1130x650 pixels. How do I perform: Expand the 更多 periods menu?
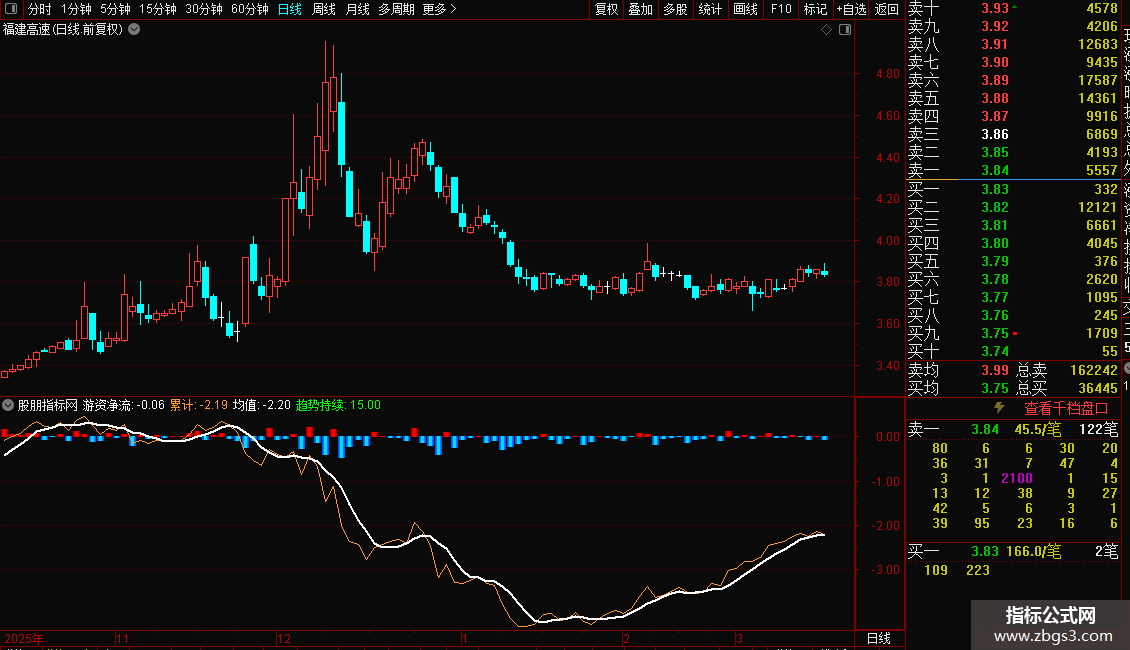tap(440, 9)
